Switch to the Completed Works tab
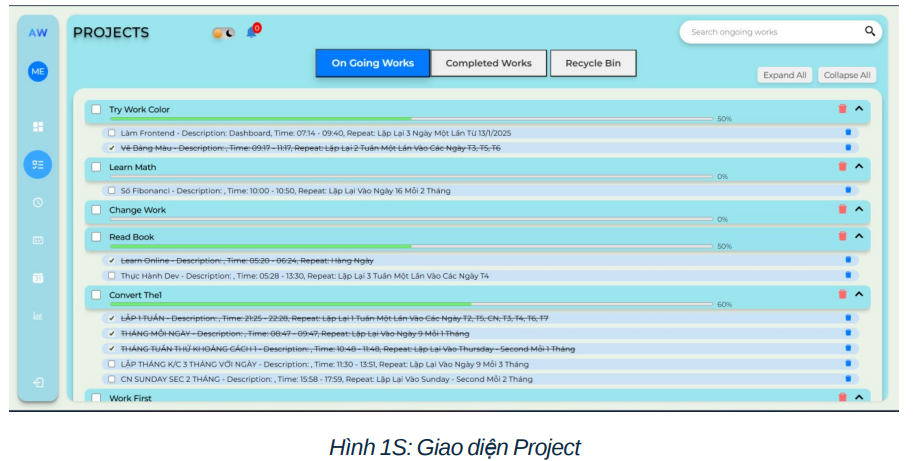The height and width of the screenshot is (461, 922). (x=488, y=63)
